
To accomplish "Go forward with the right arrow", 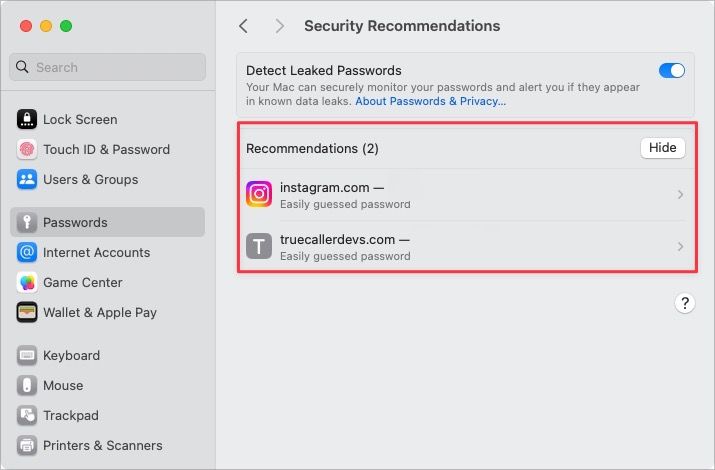I will [x=279, y=26].
